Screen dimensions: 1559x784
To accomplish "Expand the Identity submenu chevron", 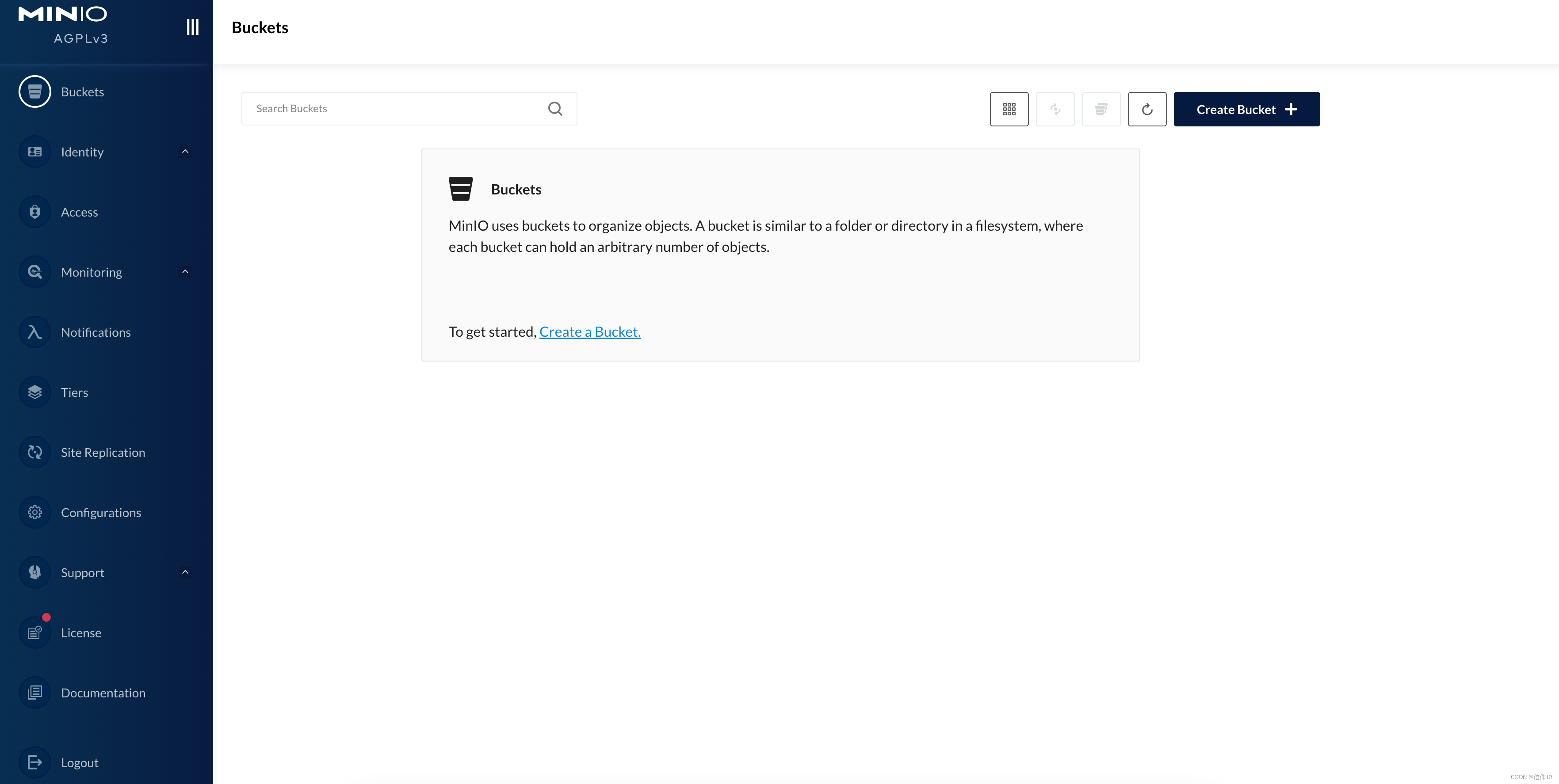I will 185,151.
